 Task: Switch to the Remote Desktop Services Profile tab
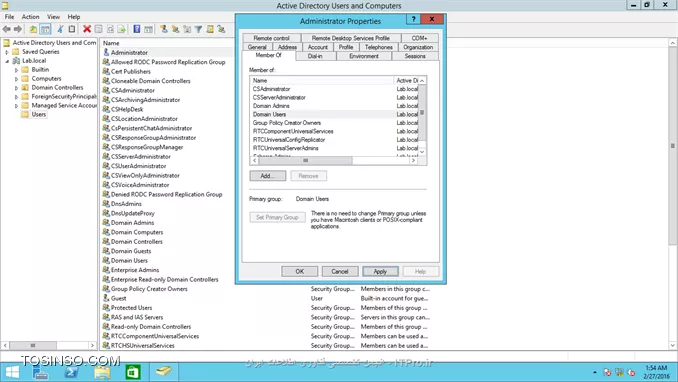click(351, 38)
